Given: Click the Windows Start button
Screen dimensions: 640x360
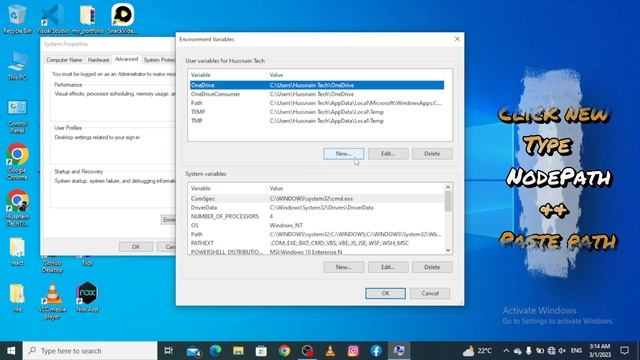Looking at the screenshot, I should (x=11, y=351).
